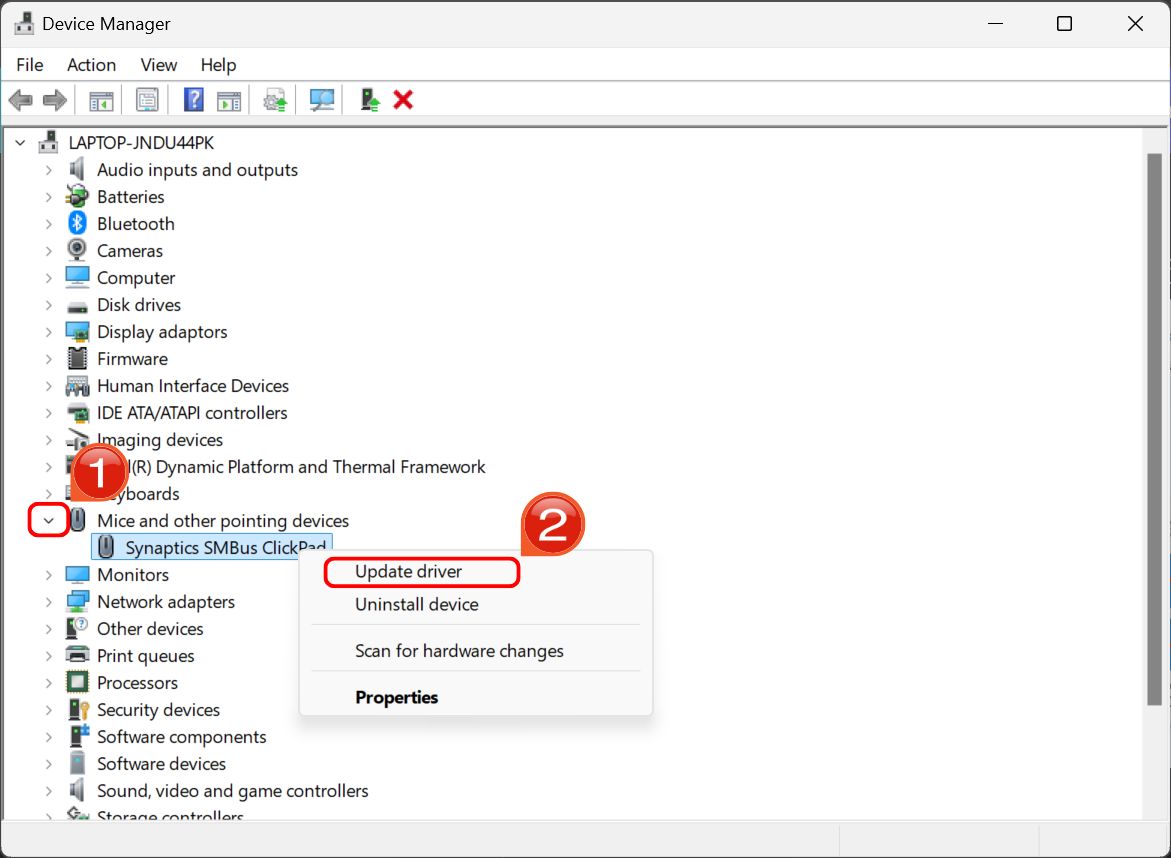Click the Bluetooth category icon
The width and height of the screenshot is (1171, 858).
(77, 223)
